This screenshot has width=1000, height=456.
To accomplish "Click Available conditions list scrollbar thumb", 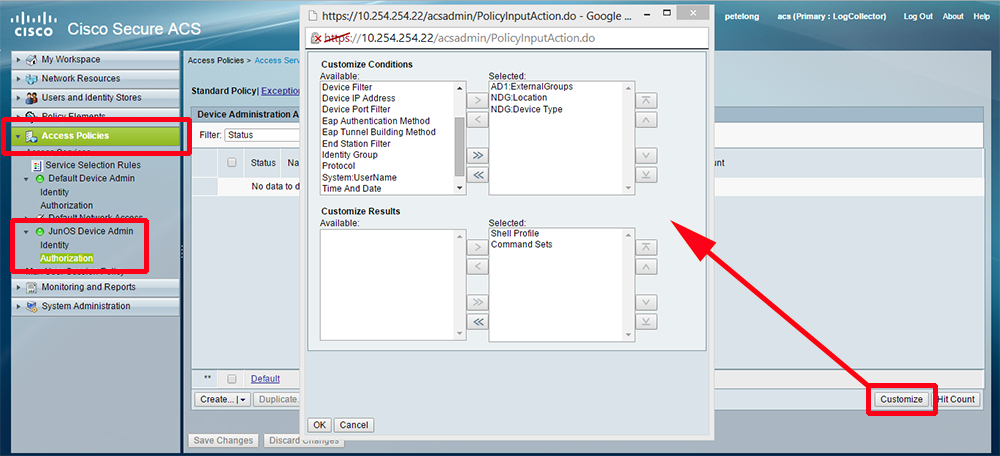I will pyautogui.click(x=459, y=146).
